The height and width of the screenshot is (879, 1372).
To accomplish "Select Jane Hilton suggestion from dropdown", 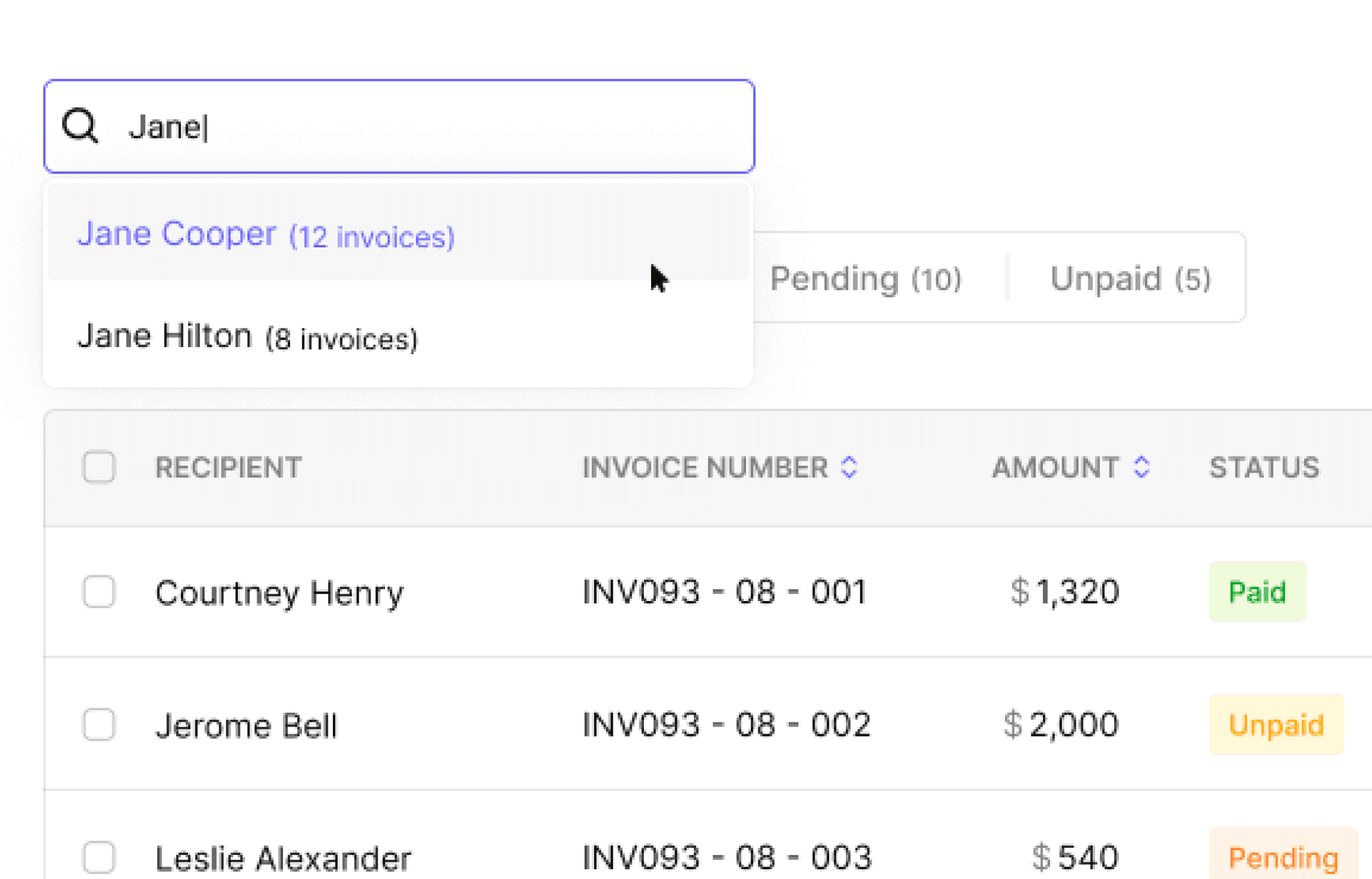I will pyautogui.click(x=247, y=337).
